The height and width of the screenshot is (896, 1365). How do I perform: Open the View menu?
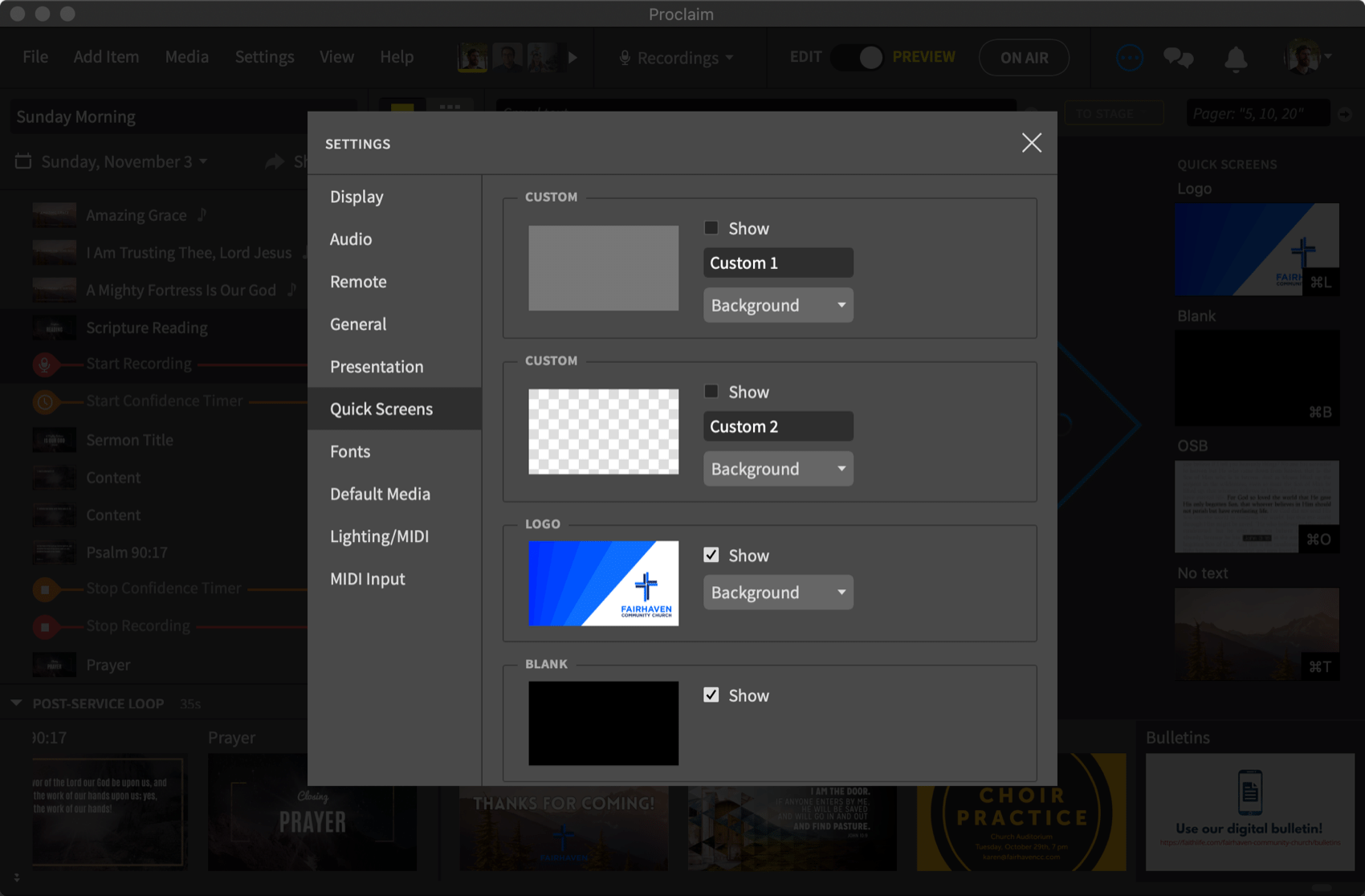[336, 57]
